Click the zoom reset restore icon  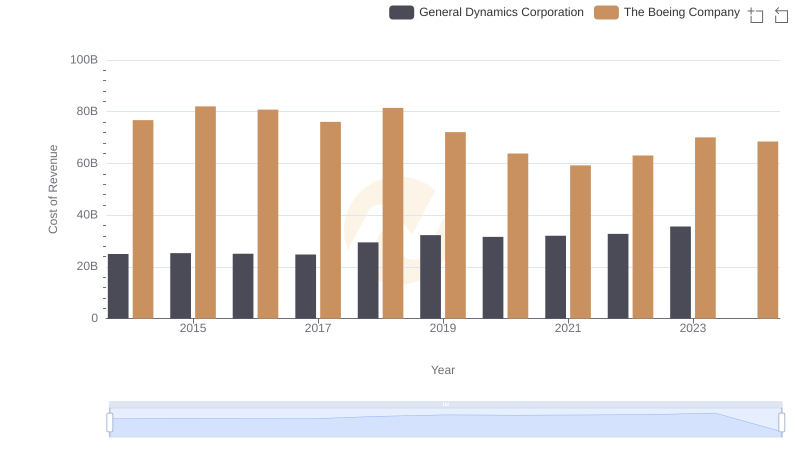click(x=781, y=15)
